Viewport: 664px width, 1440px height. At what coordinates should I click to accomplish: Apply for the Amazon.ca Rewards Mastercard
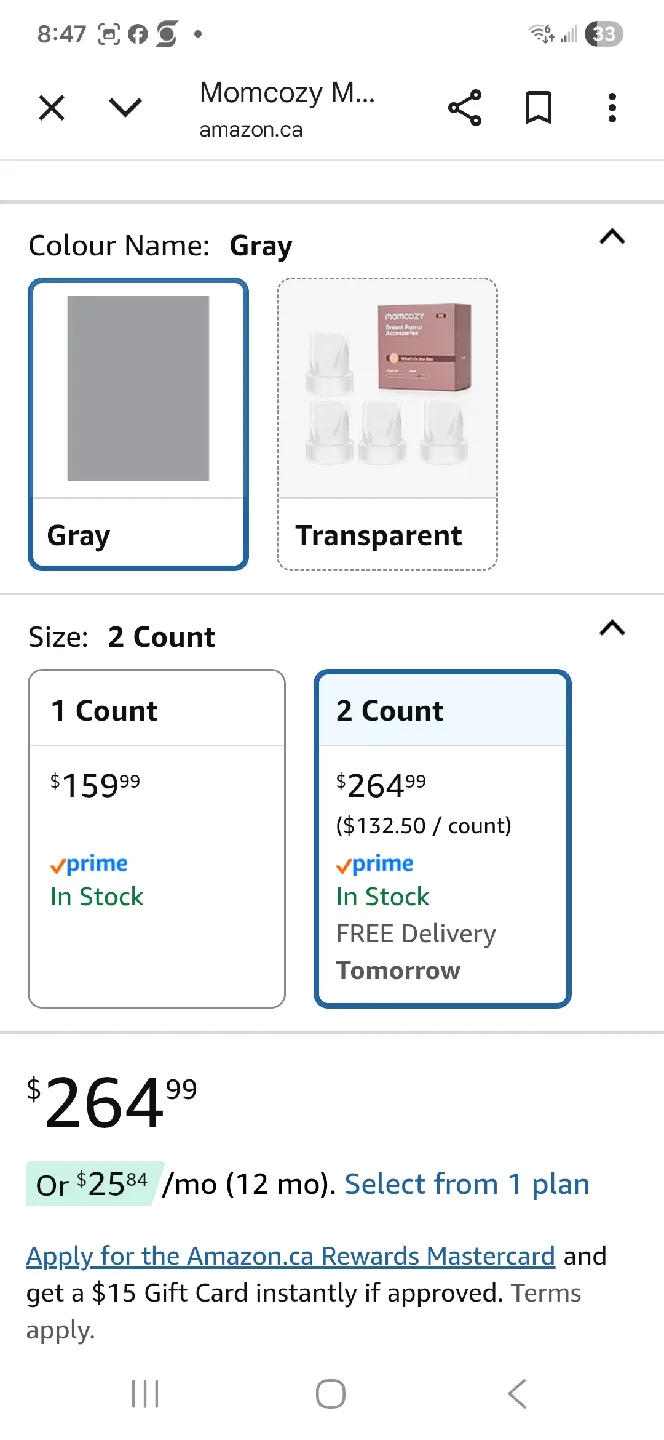[290, 1255]
